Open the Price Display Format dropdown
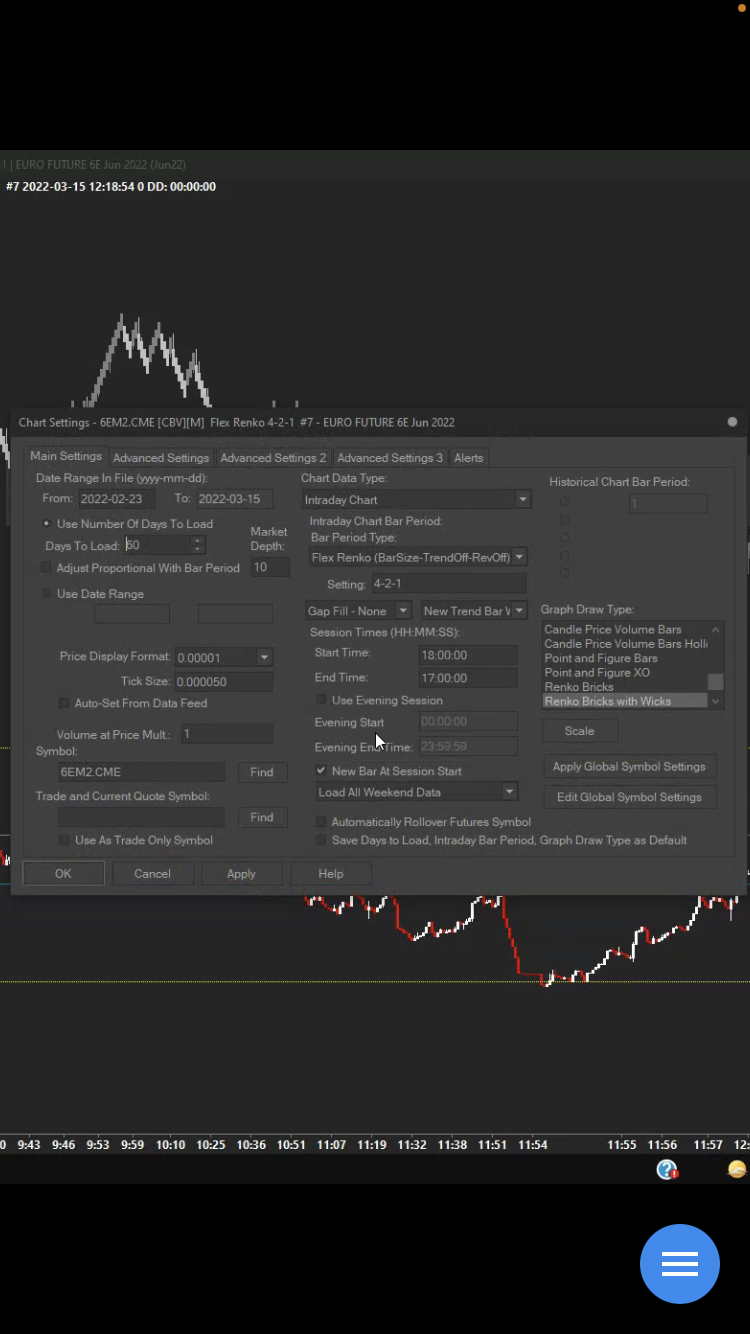The width and height of the screenshot is (750, 1334). (264, 657)
